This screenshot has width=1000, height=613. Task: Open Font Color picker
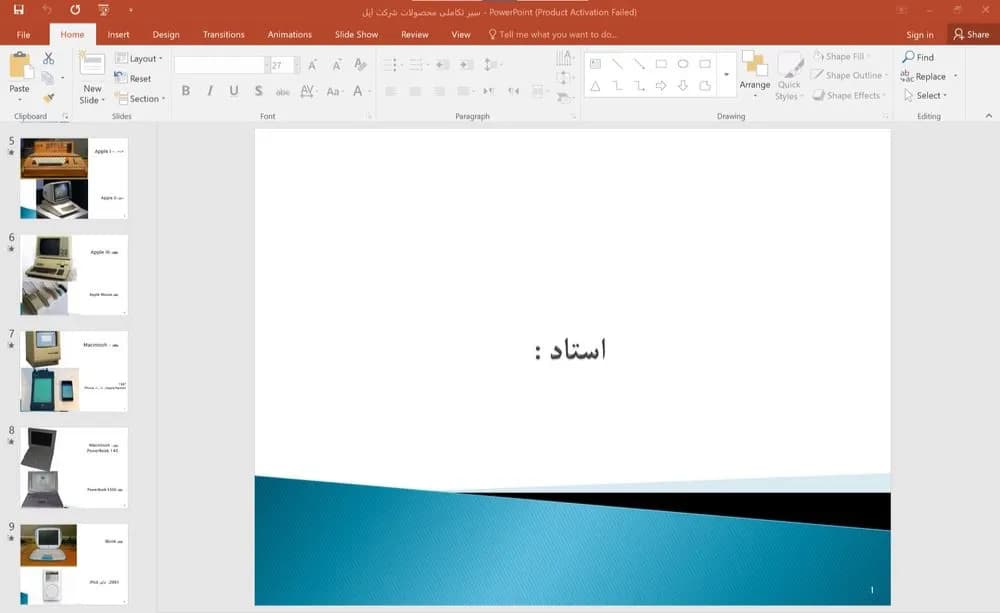[360, 91]
